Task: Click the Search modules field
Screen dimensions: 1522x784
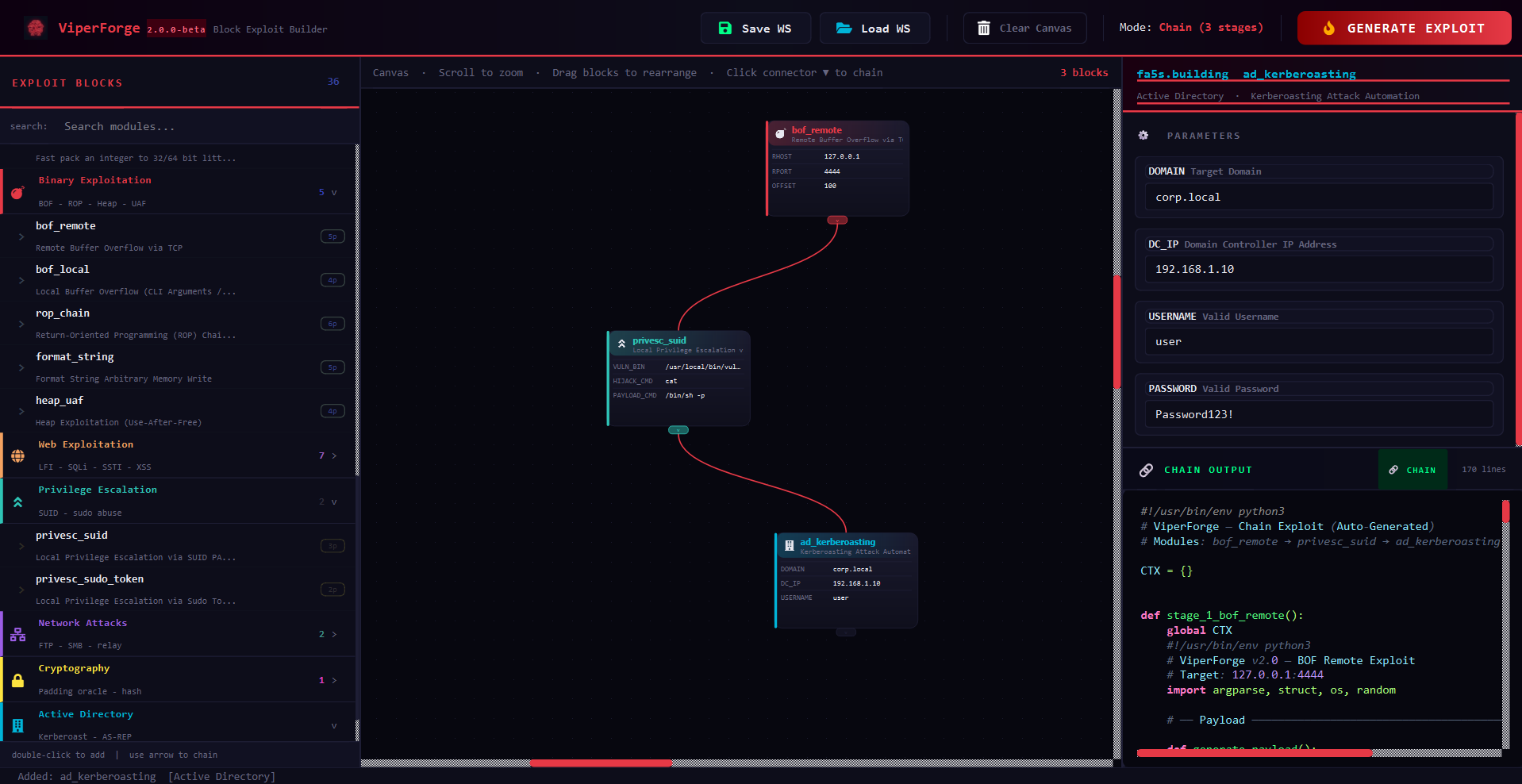Action: [x=206, y=126]
